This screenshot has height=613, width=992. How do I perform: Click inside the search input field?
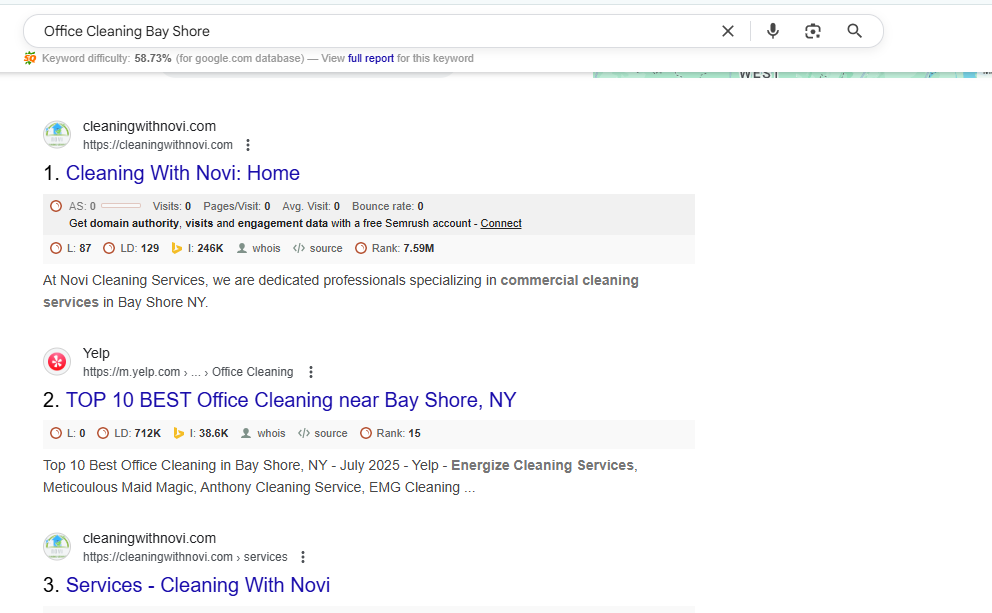pos(370,31)
